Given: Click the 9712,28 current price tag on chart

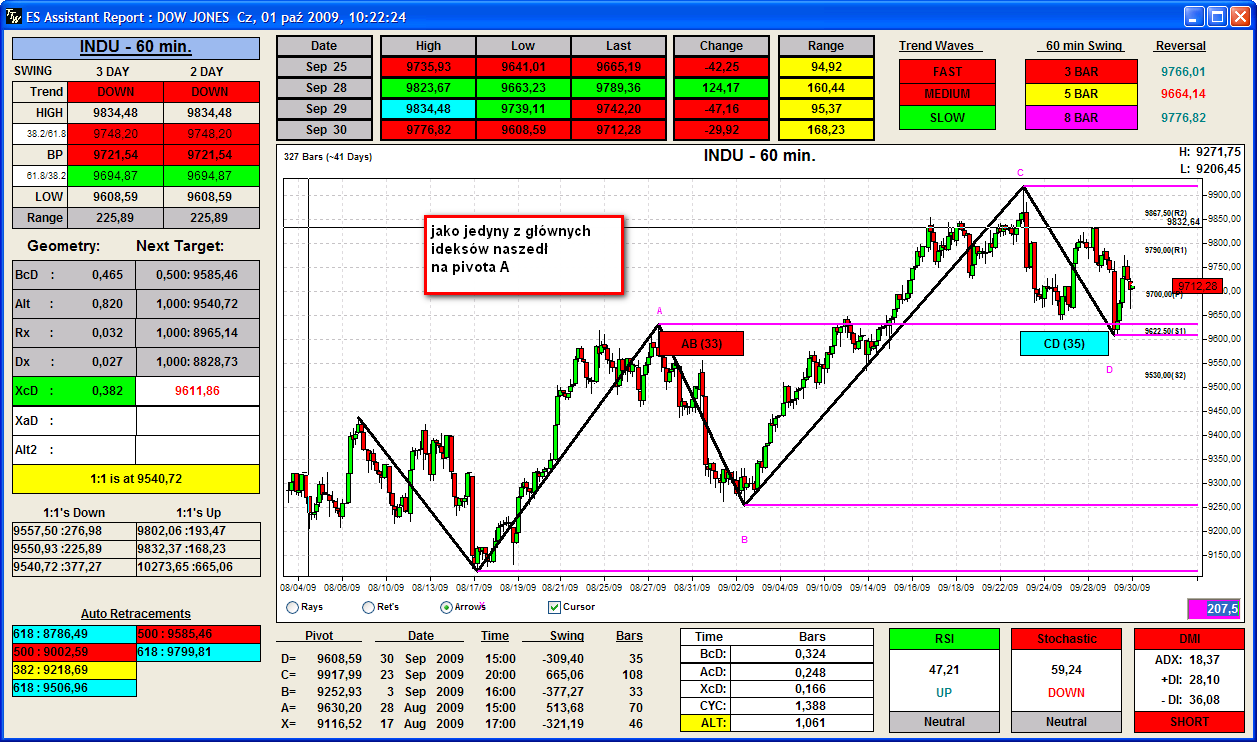Looking at the screenshot, I should click(1197, 286).
